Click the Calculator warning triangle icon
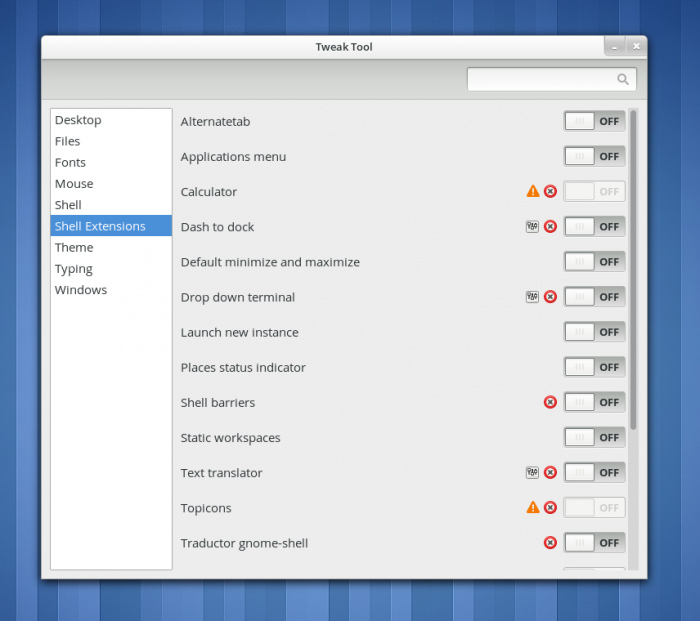700x621 pixels. tap(533, 191)
